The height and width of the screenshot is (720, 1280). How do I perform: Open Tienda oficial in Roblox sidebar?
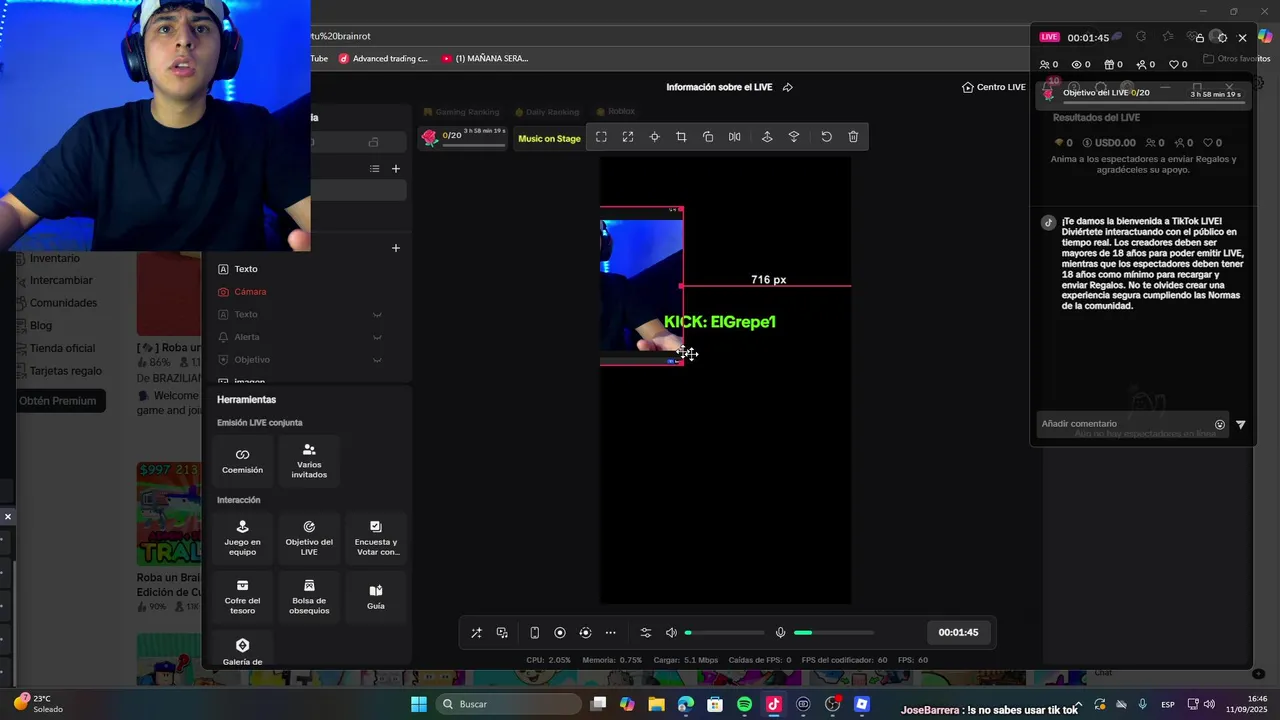coord(62,348)
